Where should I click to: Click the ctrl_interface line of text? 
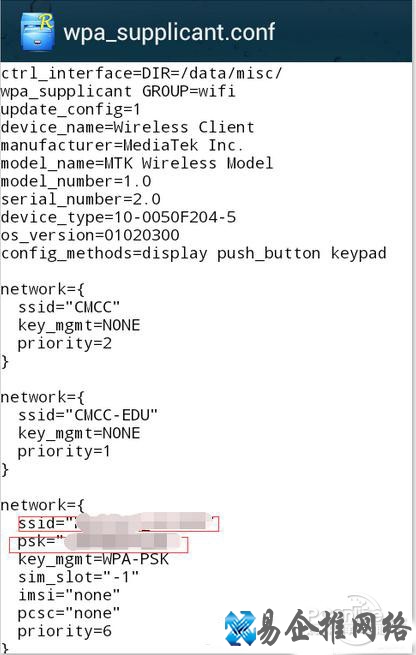(x=141, y=74)
